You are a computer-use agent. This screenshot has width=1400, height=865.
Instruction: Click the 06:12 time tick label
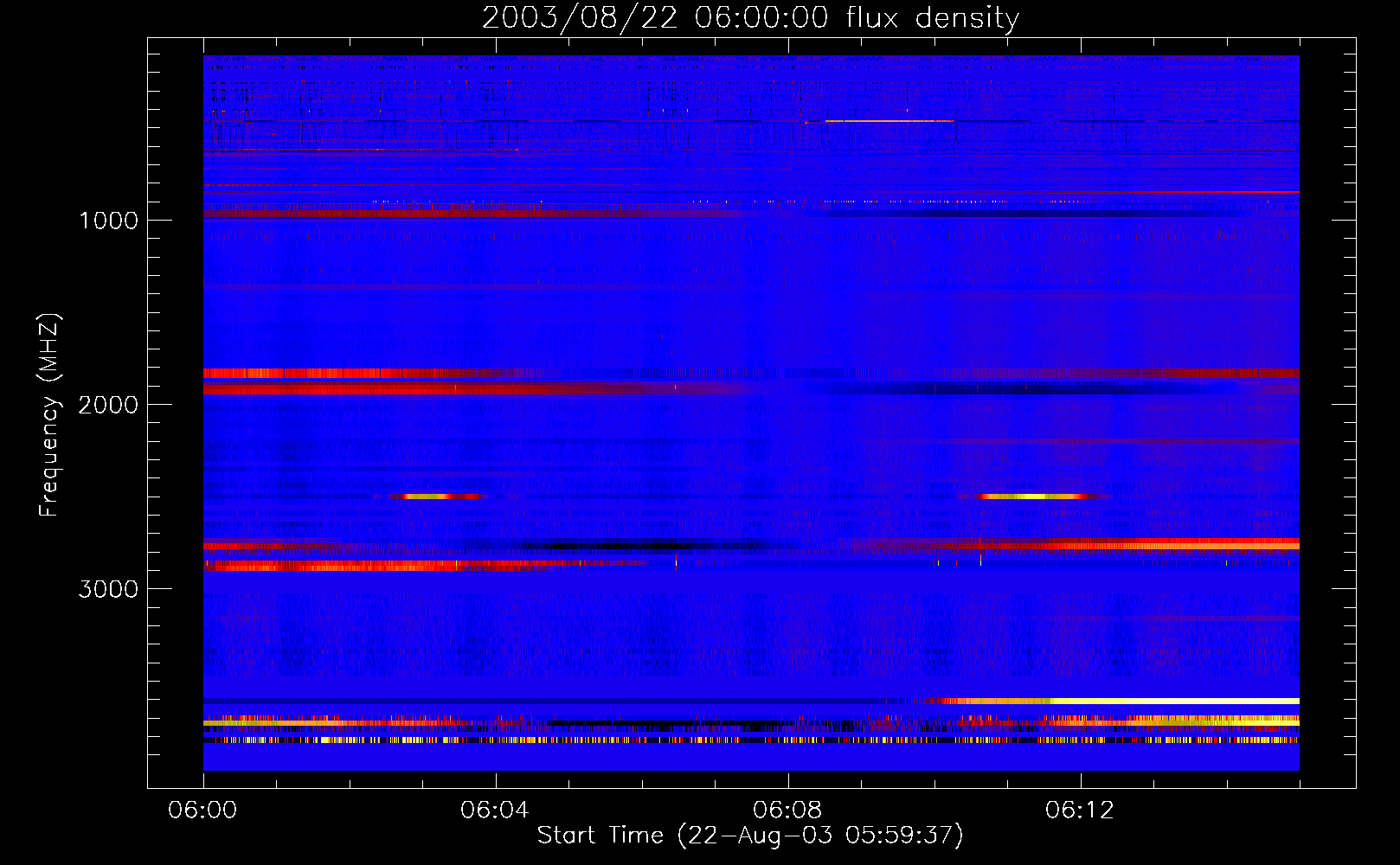[1080, 811]
